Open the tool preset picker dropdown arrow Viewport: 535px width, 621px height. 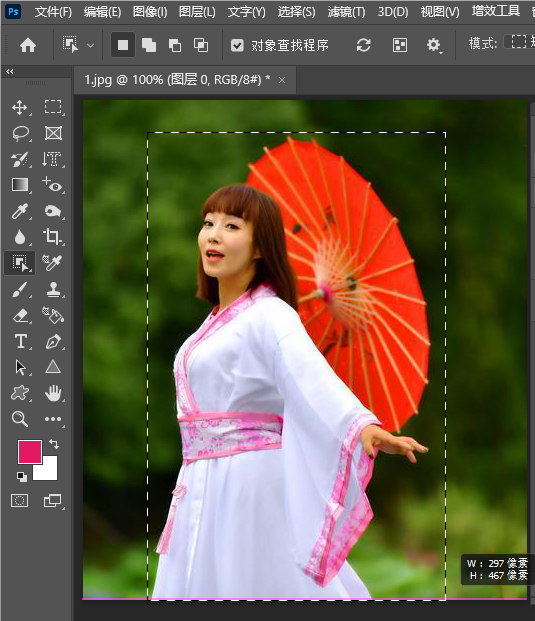91,46
